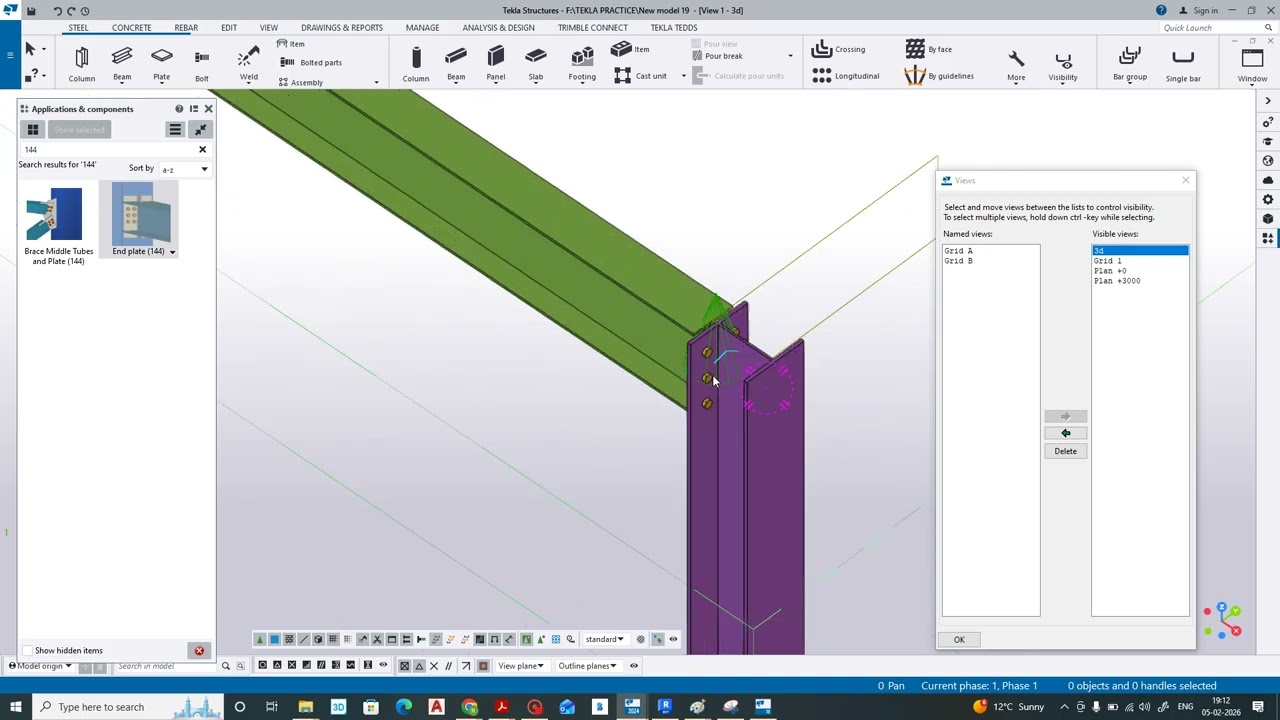Create a concrete Beam

(456, 64)
